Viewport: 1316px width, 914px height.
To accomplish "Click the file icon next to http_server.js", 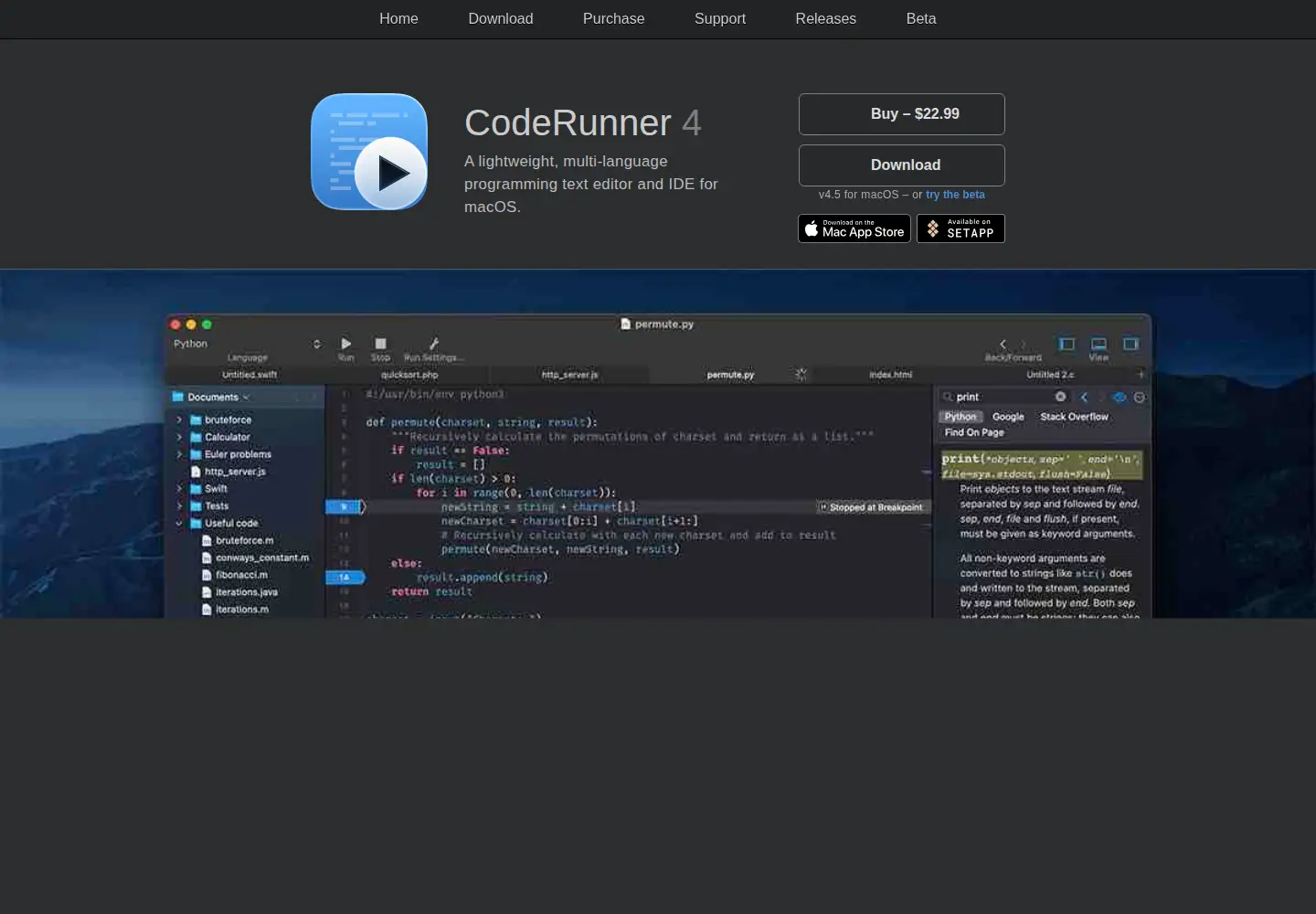I will 196,472.
